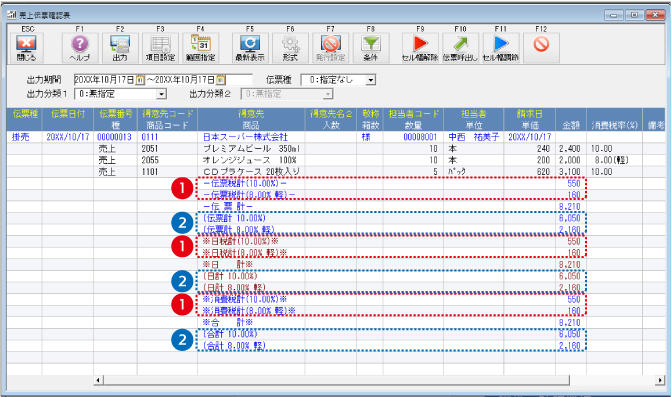
Task: Click the 出力期間 start date field
Action: (105, 80)
